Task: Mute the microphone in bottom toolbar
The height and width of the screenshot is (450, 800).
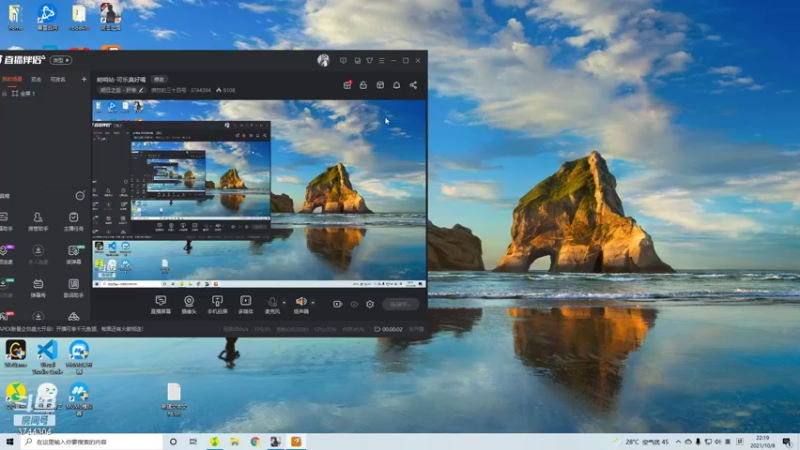Action: click(x=272, y=303)
